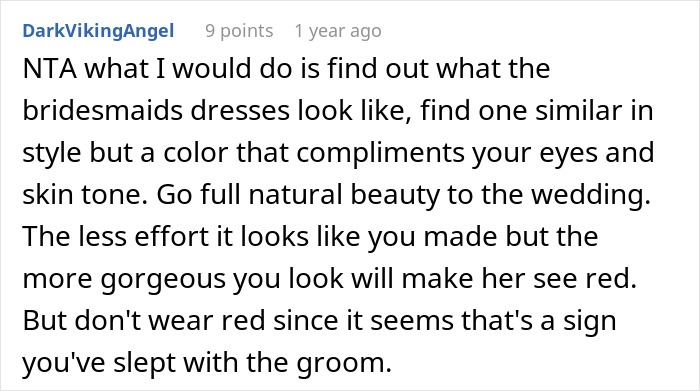Open DarkVikingAngel's user profile
The width and height of the screenshot is (700, 391).
98,31
